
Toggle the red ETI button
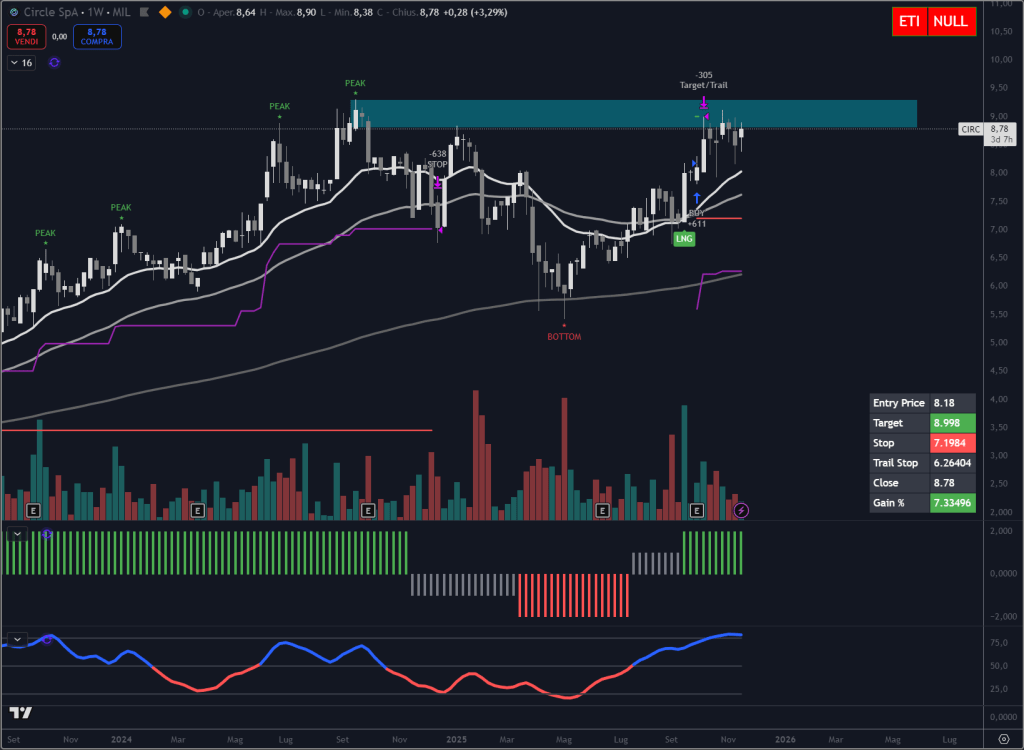[x=909, y=21]
